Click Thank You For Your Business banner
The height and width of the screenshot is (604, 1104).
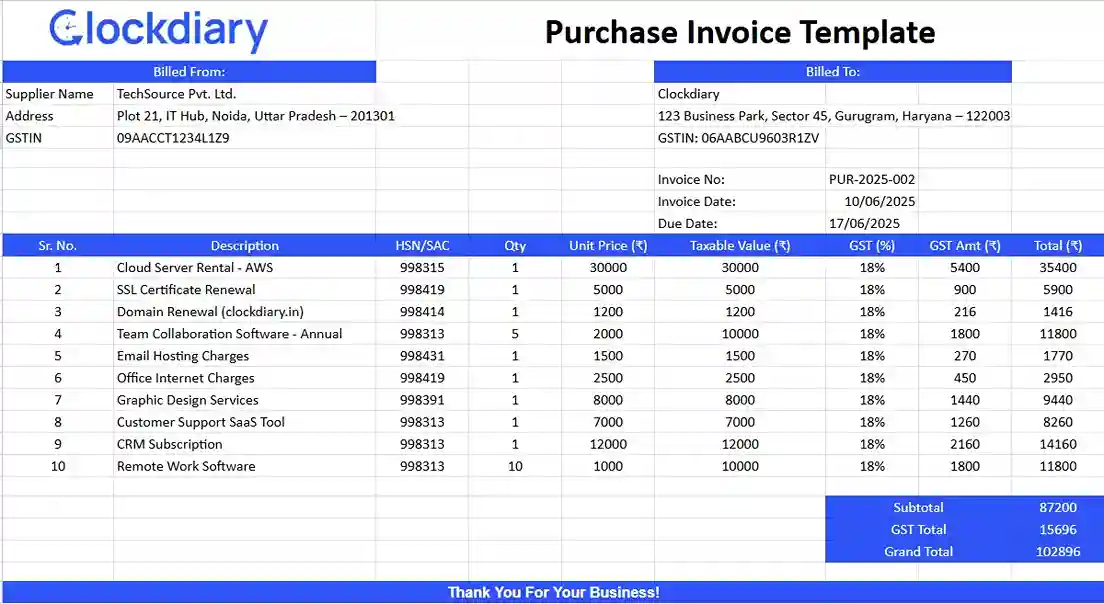pos(553,592)
